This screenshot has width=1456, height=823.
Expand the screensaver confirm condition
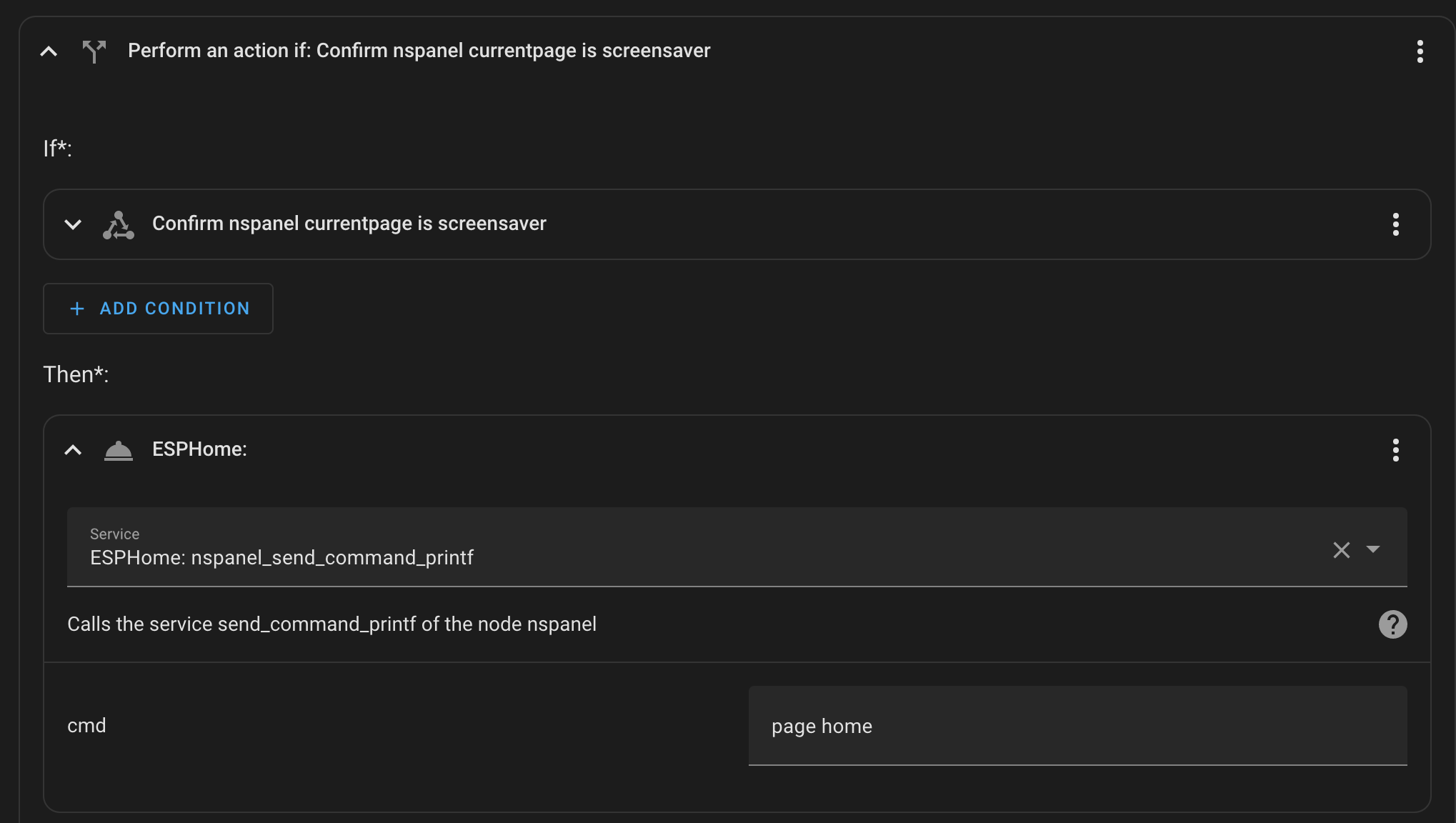point(72,224)
